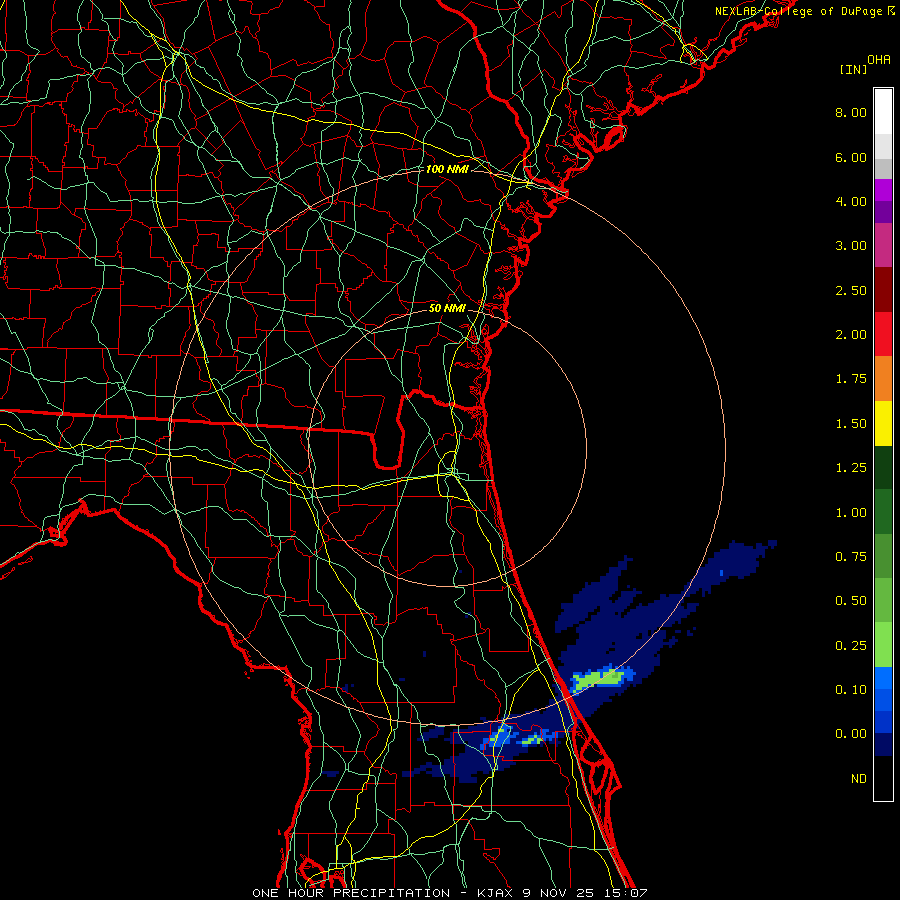Select the pink 3.00 legend swatch
Image resolution: width=900 pixels, height=900 pixels.
coord(883,245)
